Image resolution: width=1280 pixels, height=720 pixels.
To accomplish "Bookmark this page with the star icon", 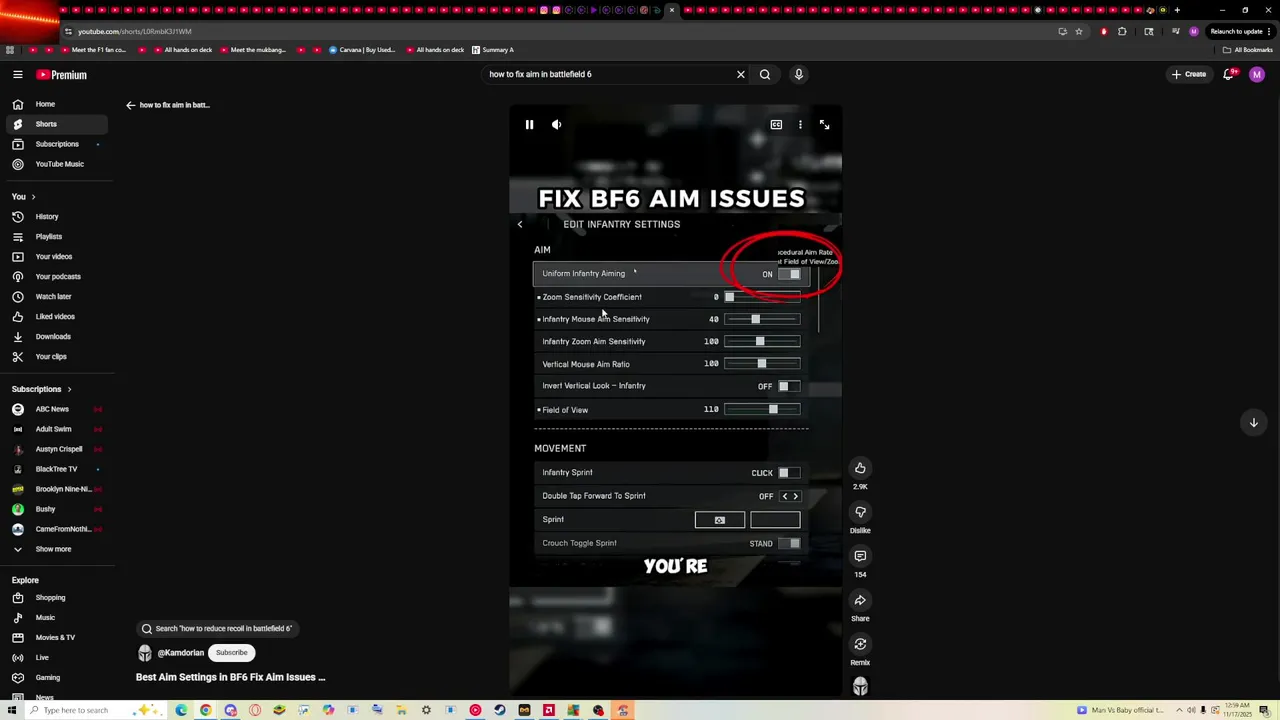I will click(1079, 31).
